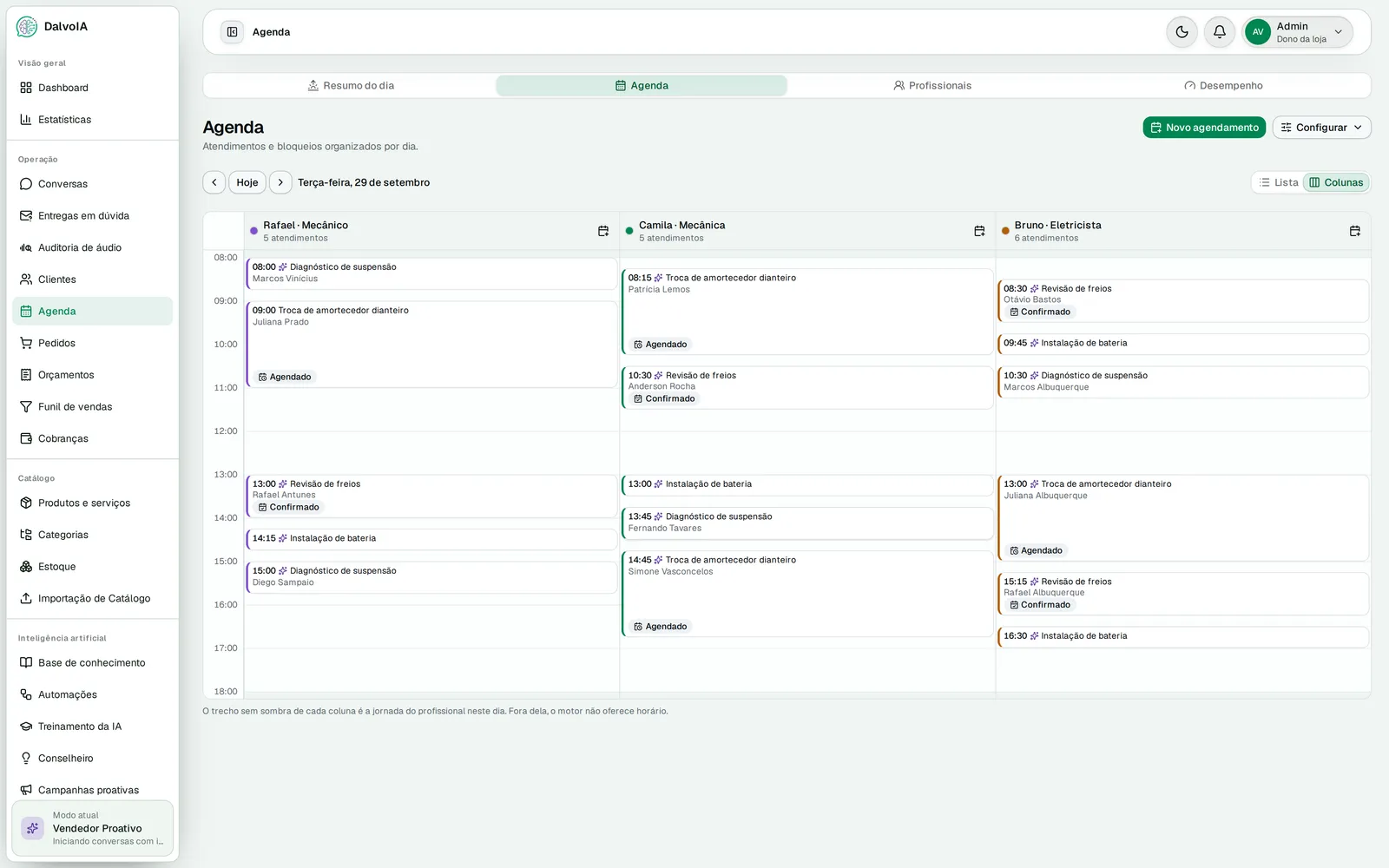Open Bruno's 16:30 Instalação de bateria
Viewport: 1389px width, 868px height.
pos(1183,637)
